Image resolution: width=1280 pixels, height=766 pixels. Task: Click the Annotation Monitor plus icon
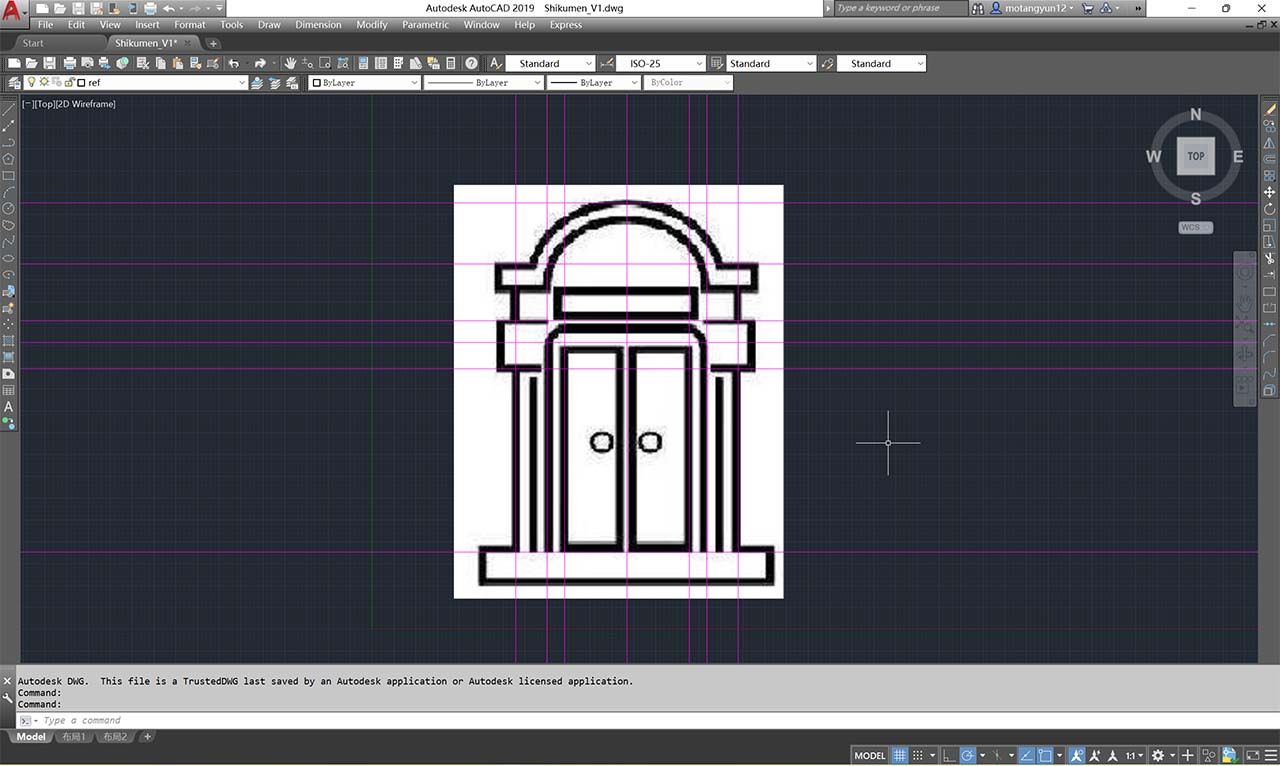tap(1188, 755)
